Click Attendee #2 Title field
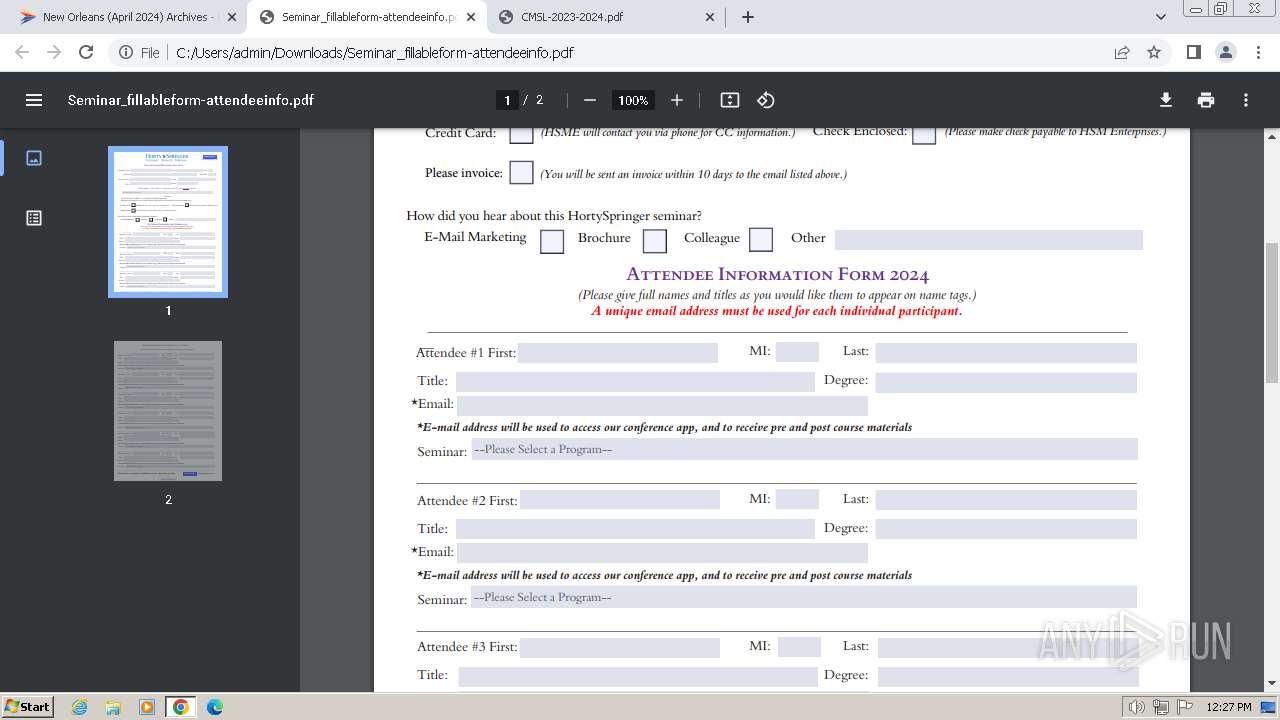Viewport: 1280px width, 720px height. 635,529
